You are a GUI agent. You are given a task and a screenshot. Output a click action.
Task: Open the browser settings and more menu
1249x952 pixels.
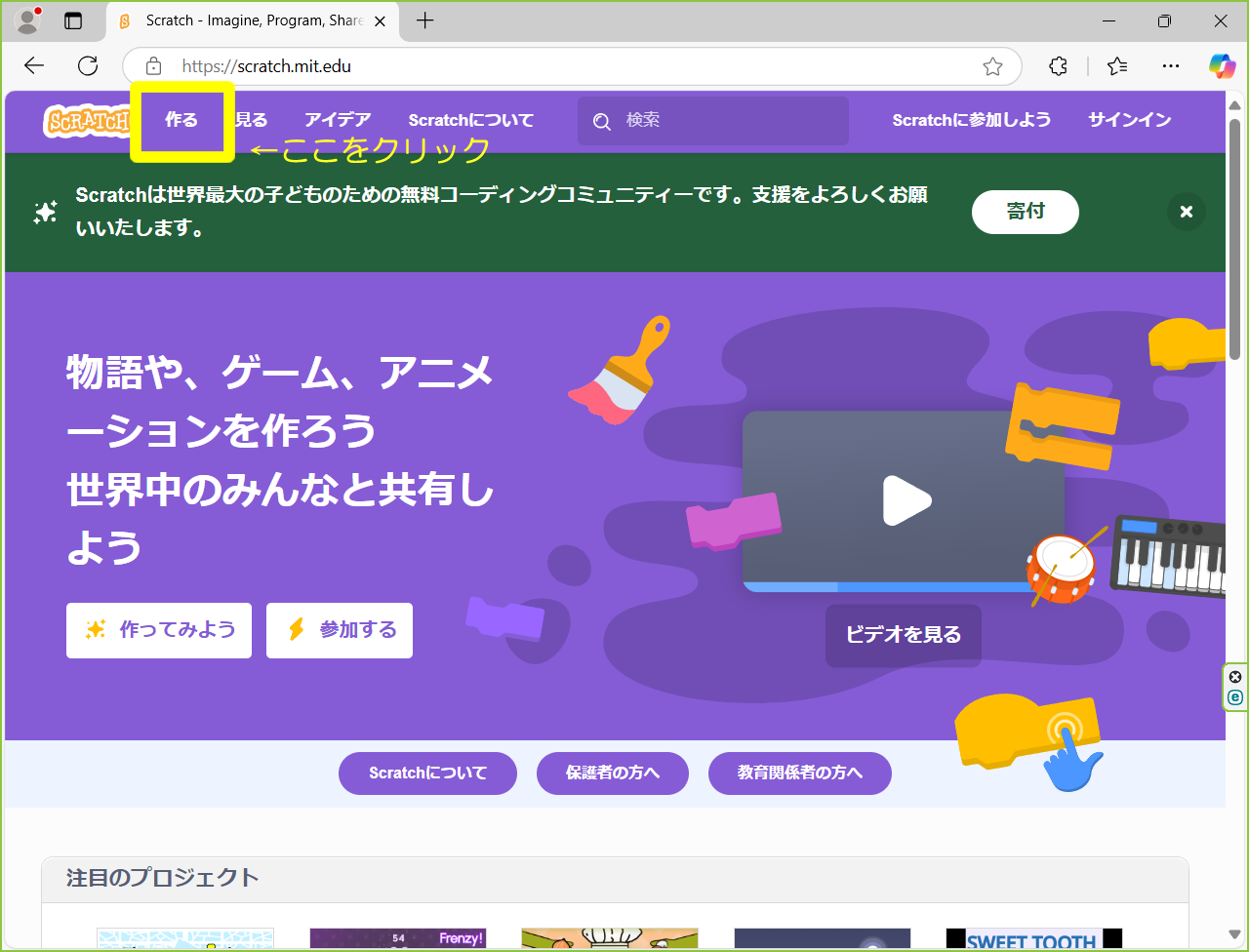[1171, 66]
